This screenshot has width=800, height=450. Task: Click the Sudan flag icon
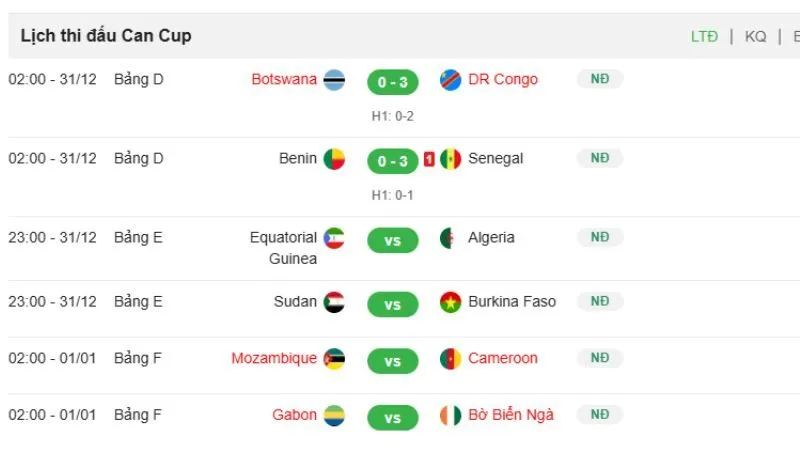(334, 302)
